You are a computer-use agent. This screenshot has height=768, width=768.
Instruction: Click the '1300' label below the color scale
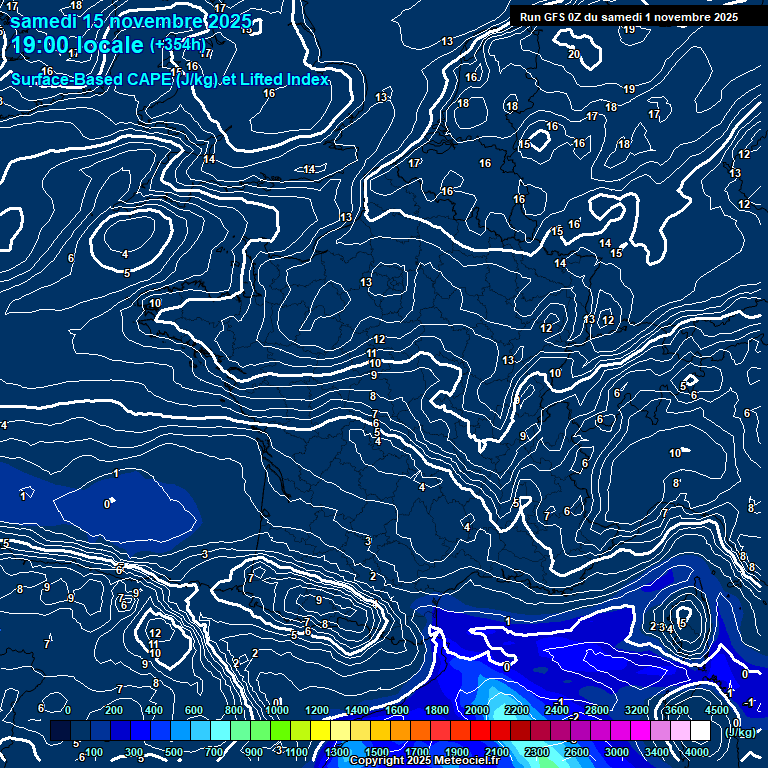(337, 752)
